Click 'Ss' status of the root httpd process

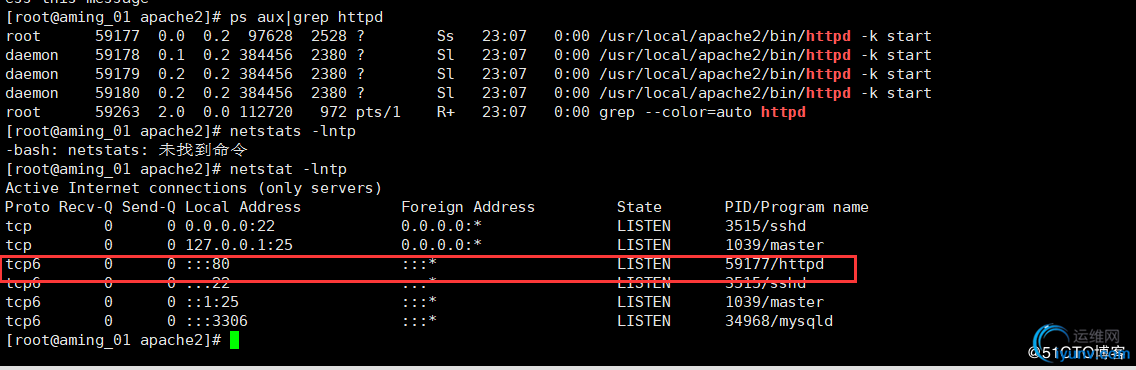point(446,36)
